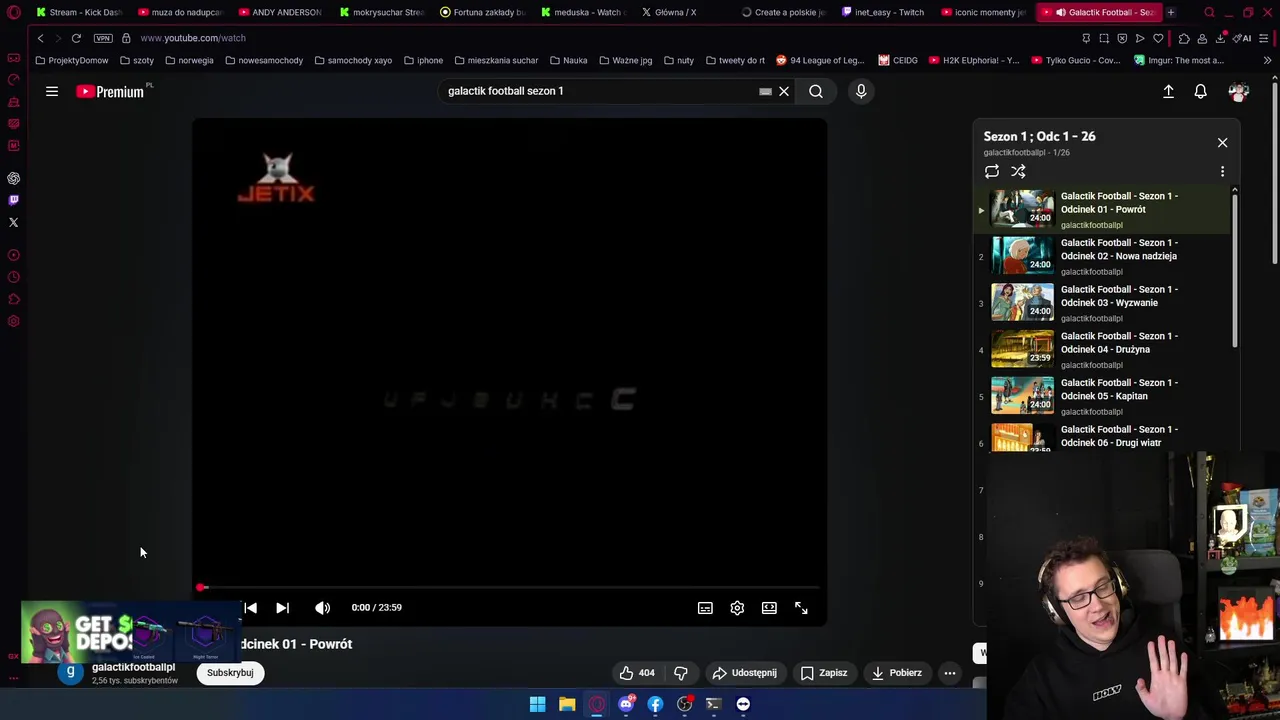This screenshot has height=720, width=1280.
Task: Open the account avatar menu
Action: [x=1238, y=91]
